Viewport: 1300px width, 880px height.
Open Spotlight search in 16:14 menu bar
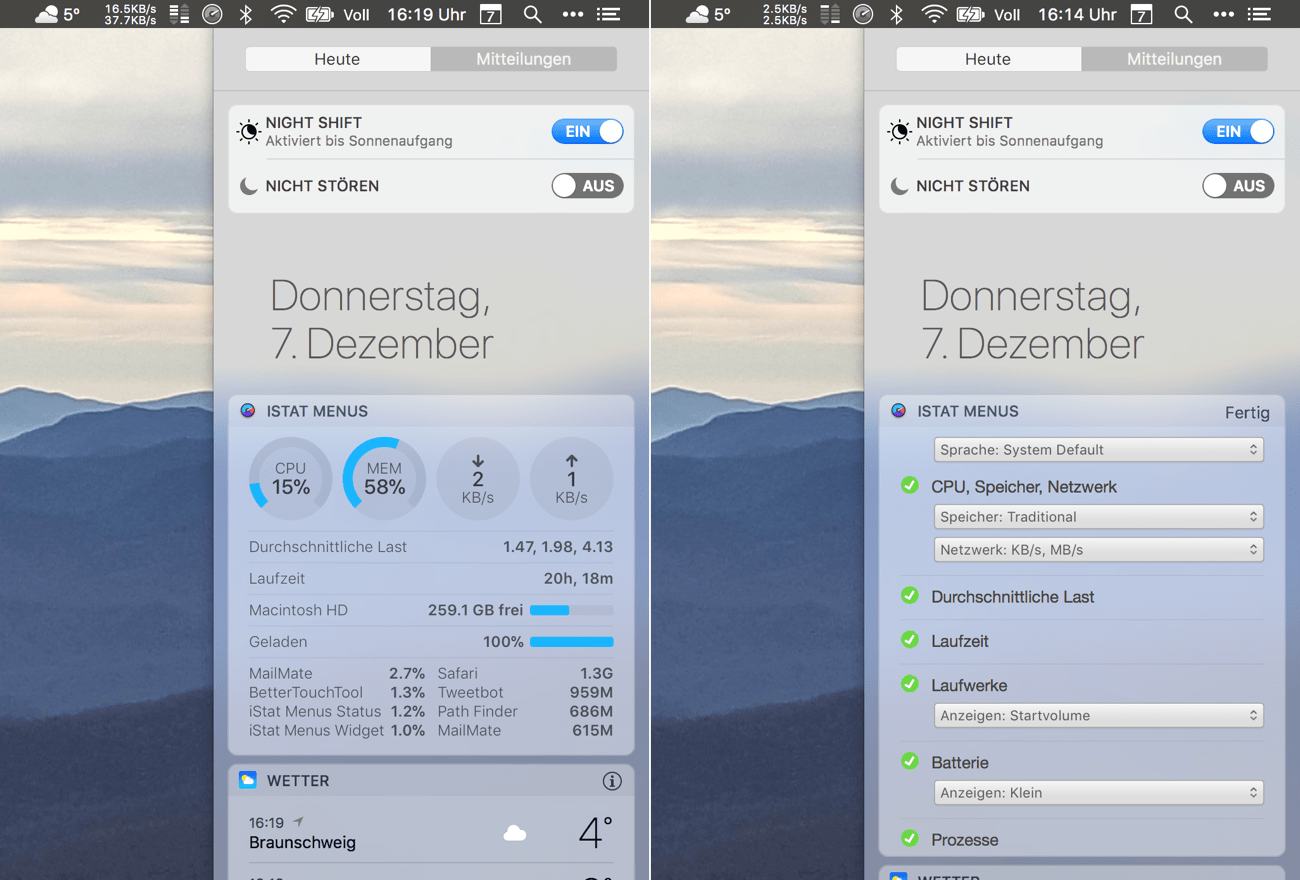(x=1183, y=14)
